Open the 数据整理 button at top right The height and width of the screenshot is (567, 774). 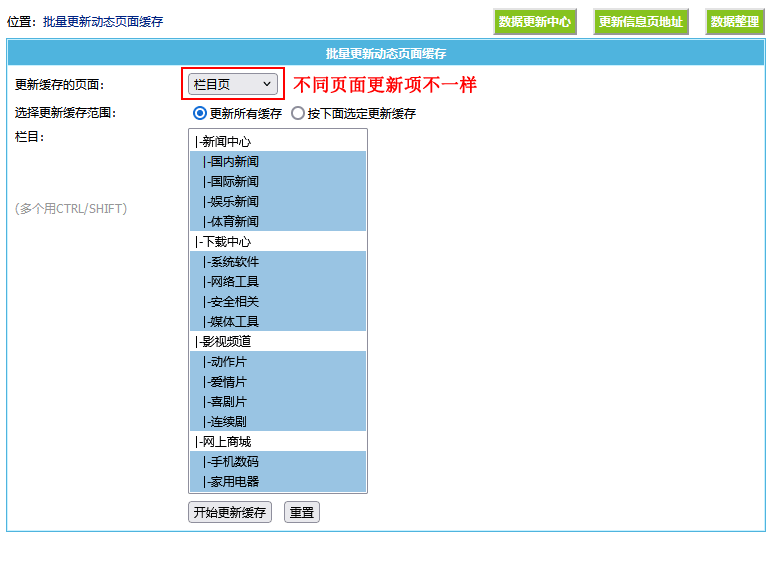[734, 22]
